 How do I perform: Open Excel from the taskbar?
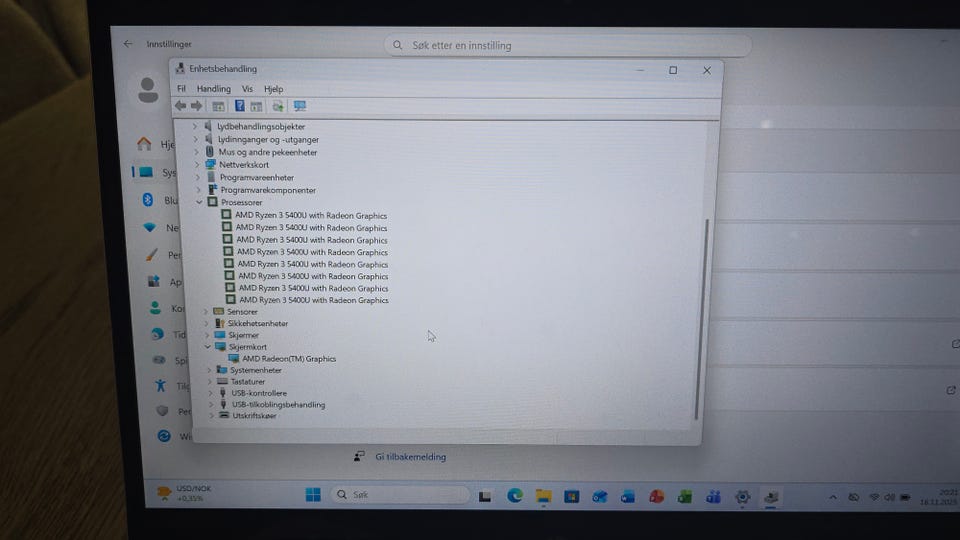coord(684,497)
